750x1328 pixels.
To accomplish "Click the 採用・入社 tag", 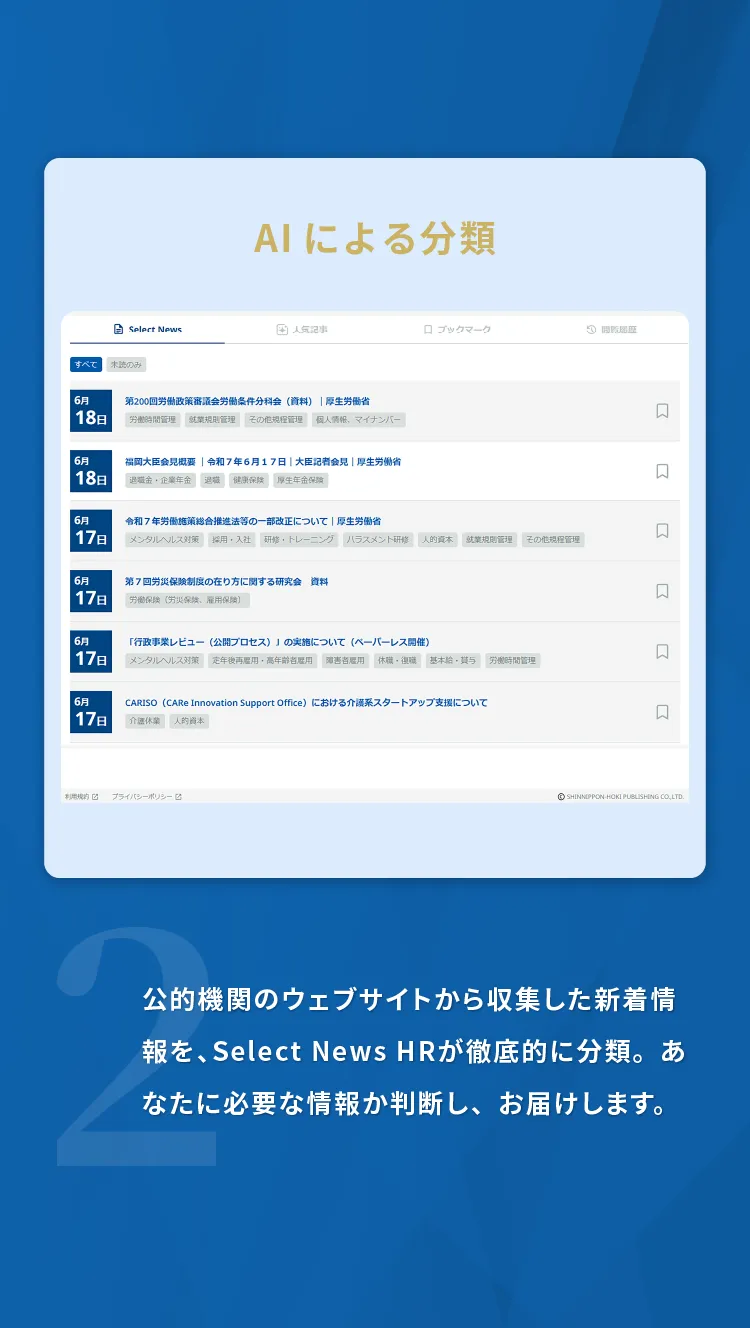I will point(232,539).
